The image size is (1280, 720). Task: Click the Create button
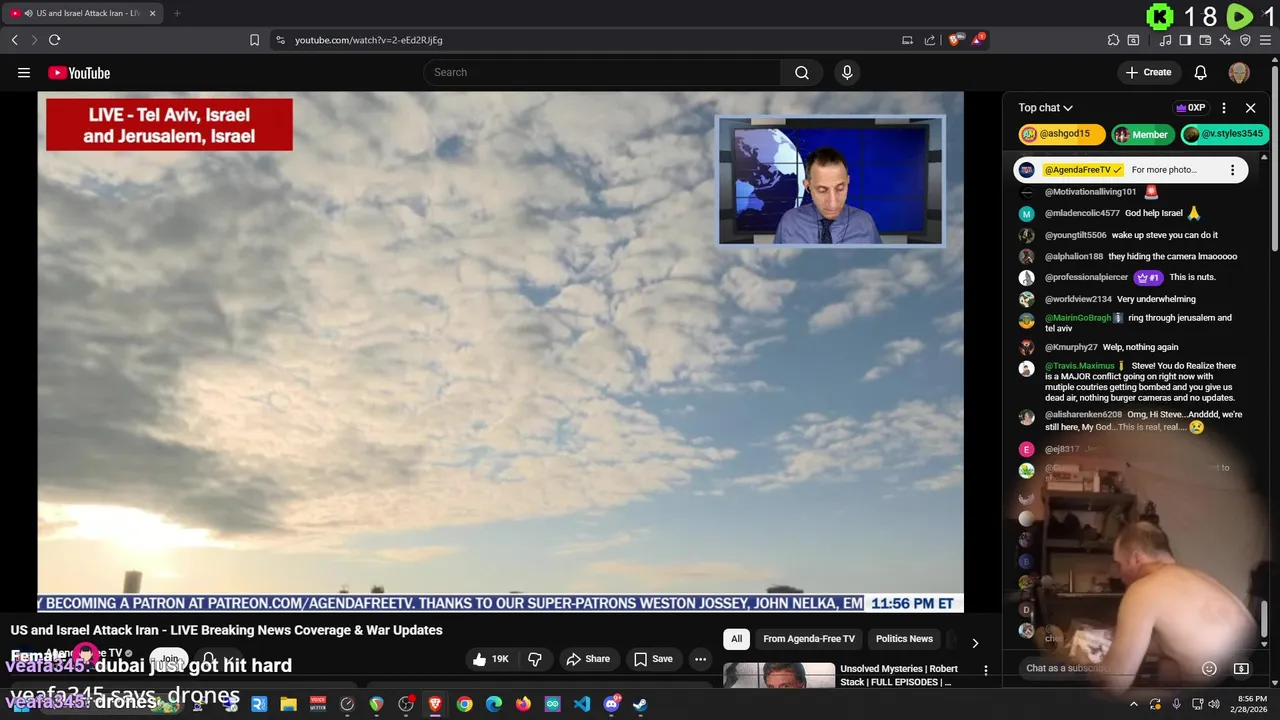[x=1148, y=72]
